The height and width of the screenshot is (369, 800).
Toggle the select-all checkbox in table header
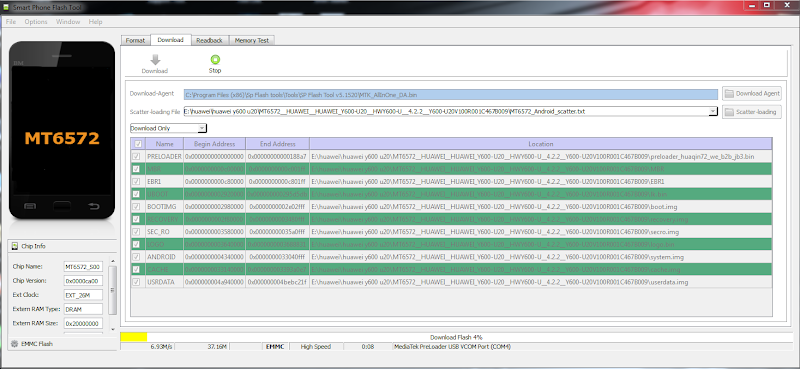point(138,144)
